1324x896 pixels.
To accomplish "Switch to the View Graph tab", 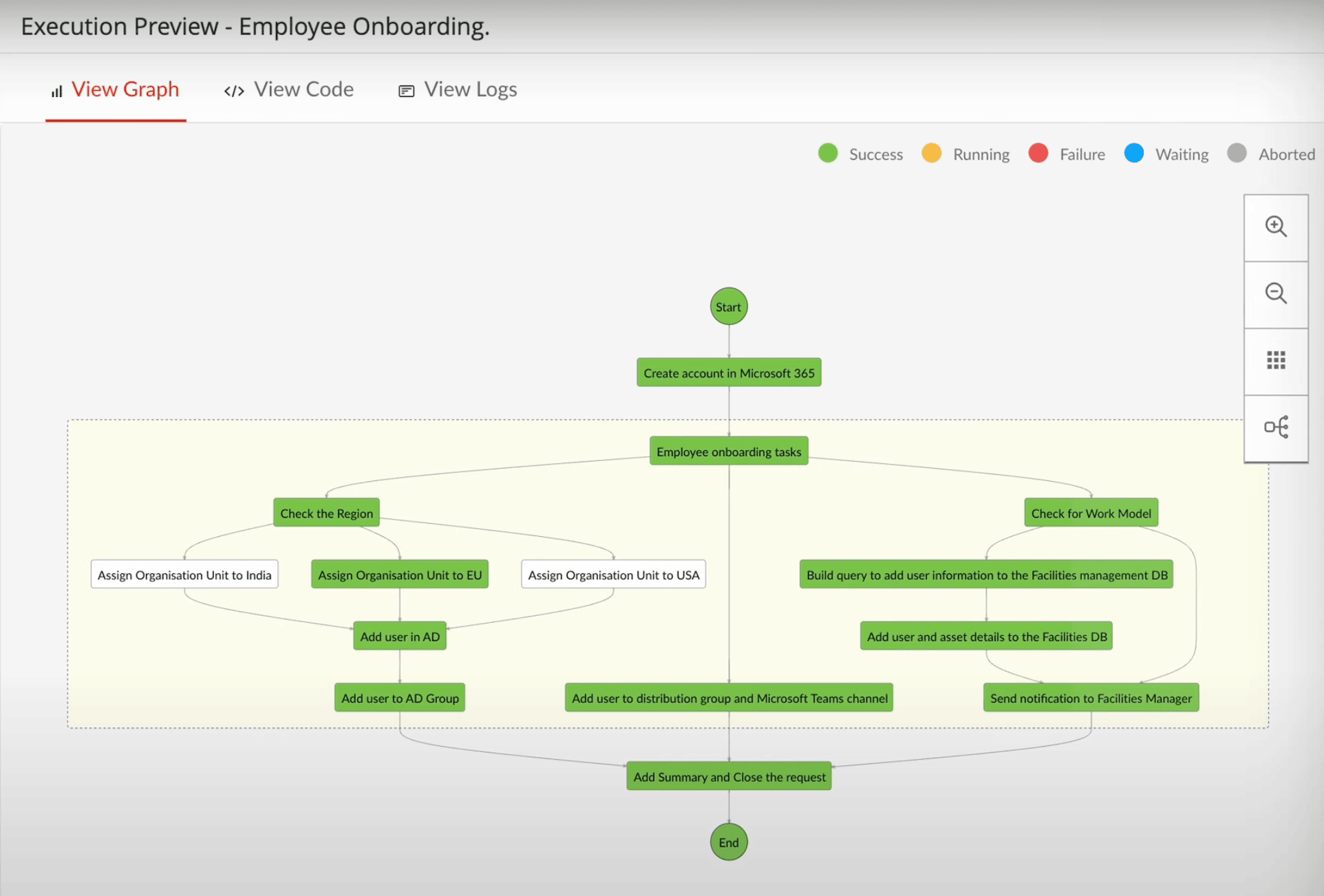I will click(x=116, y=89).
